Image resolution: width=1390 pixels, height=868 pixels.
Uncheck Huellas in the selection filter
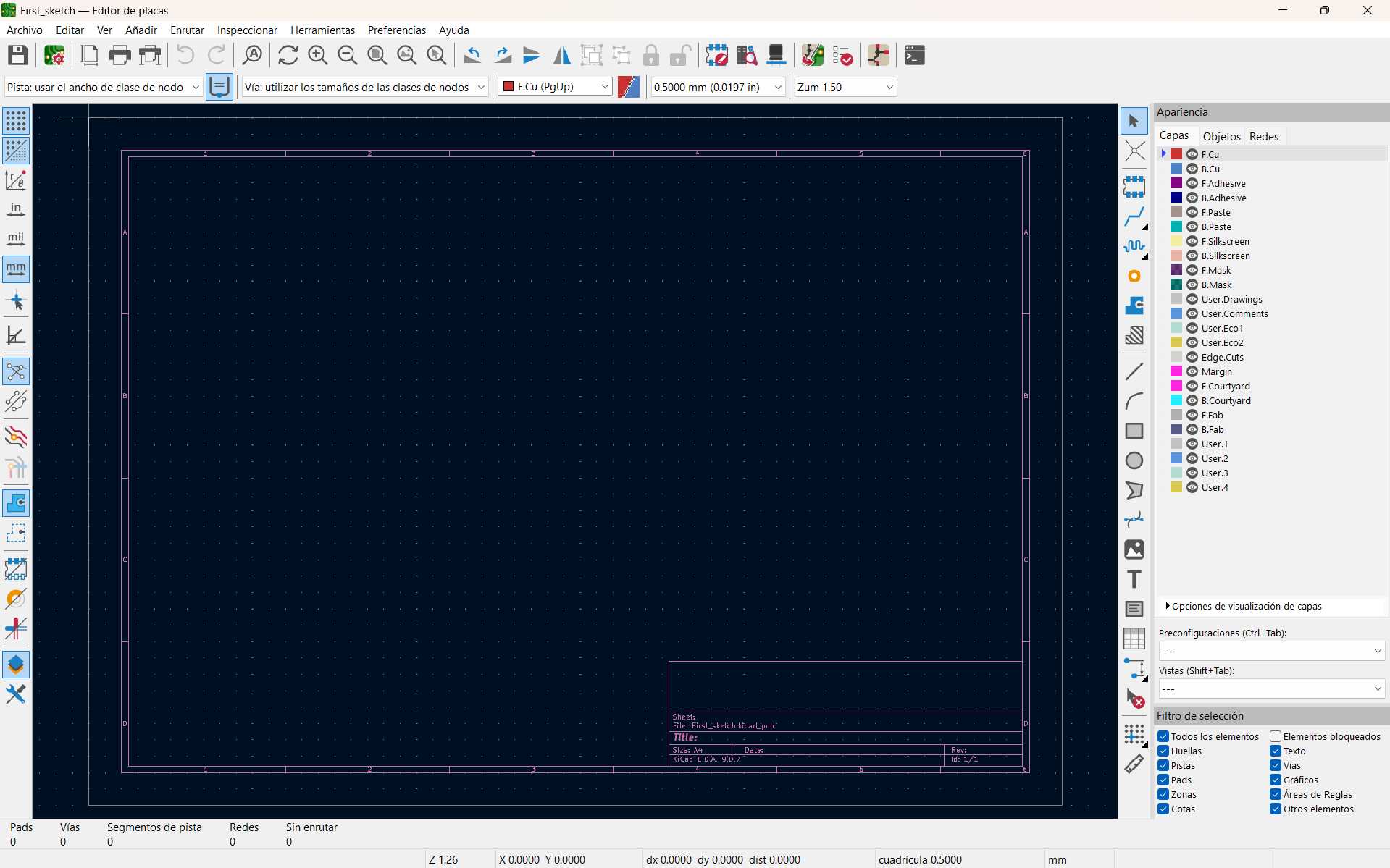[x=1164, y=751]
